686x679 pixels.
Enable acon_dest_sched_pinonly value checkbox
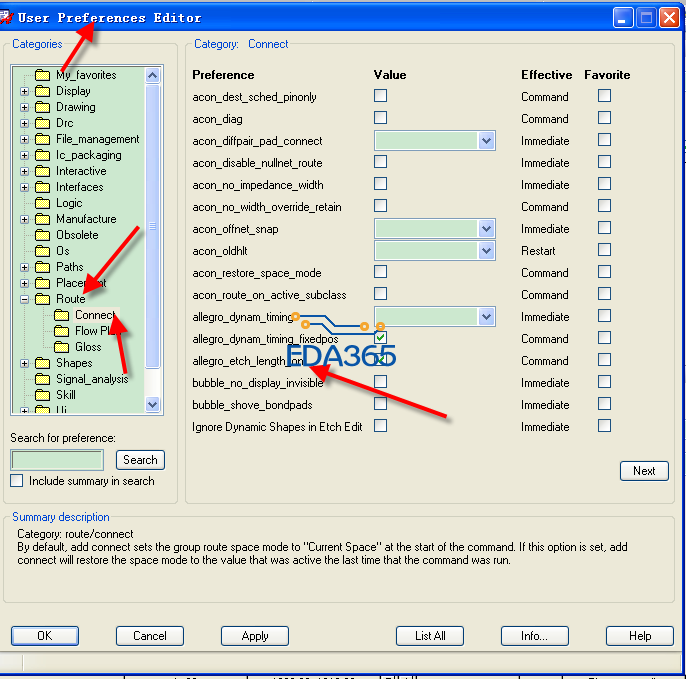[381, 96]
